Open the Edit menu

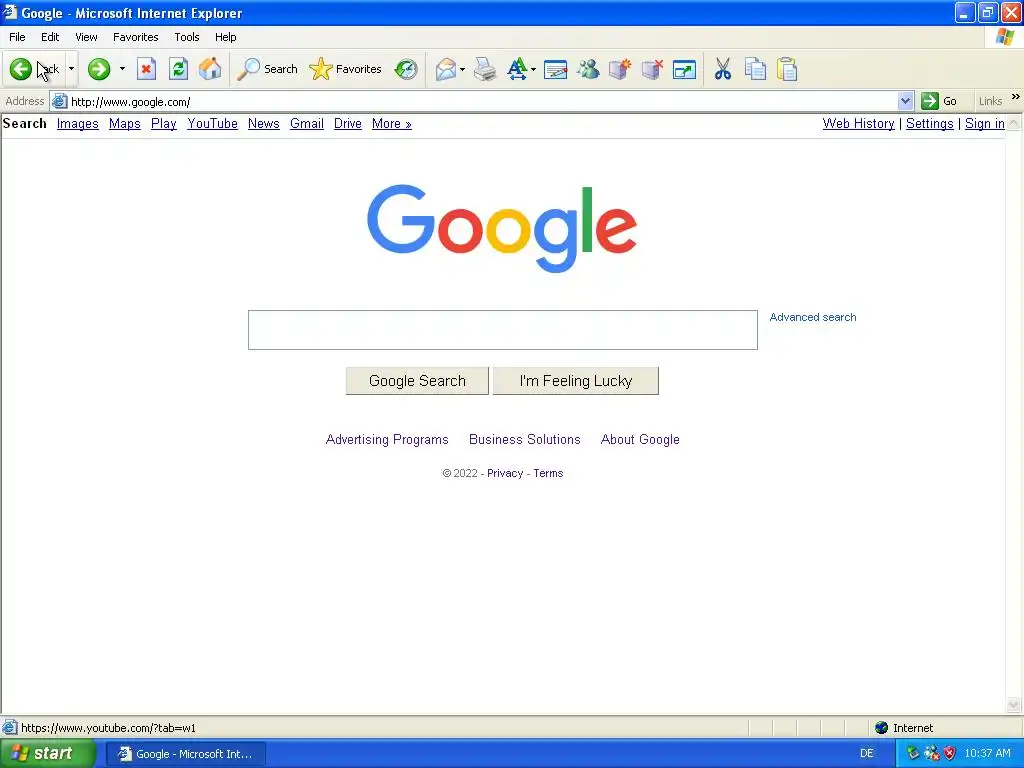50,37
